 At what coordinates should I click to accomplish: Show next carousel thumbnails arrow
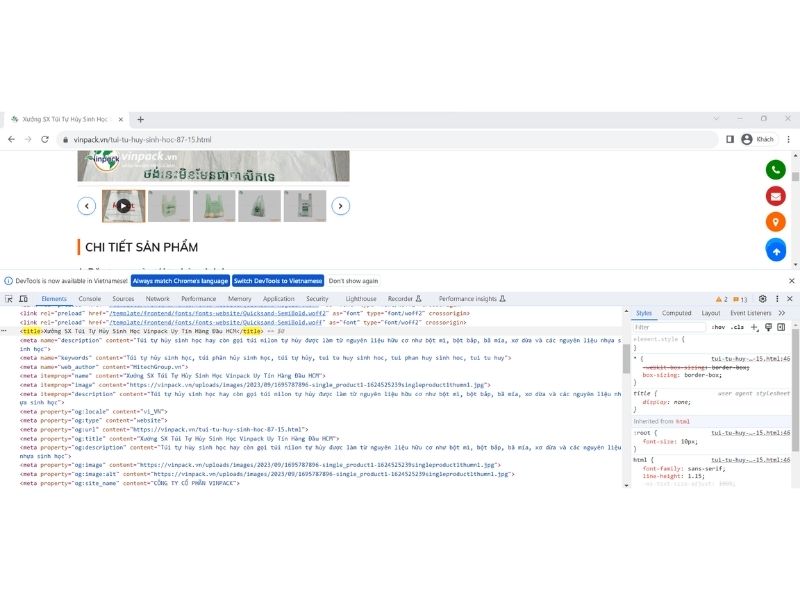pos(341,206)
